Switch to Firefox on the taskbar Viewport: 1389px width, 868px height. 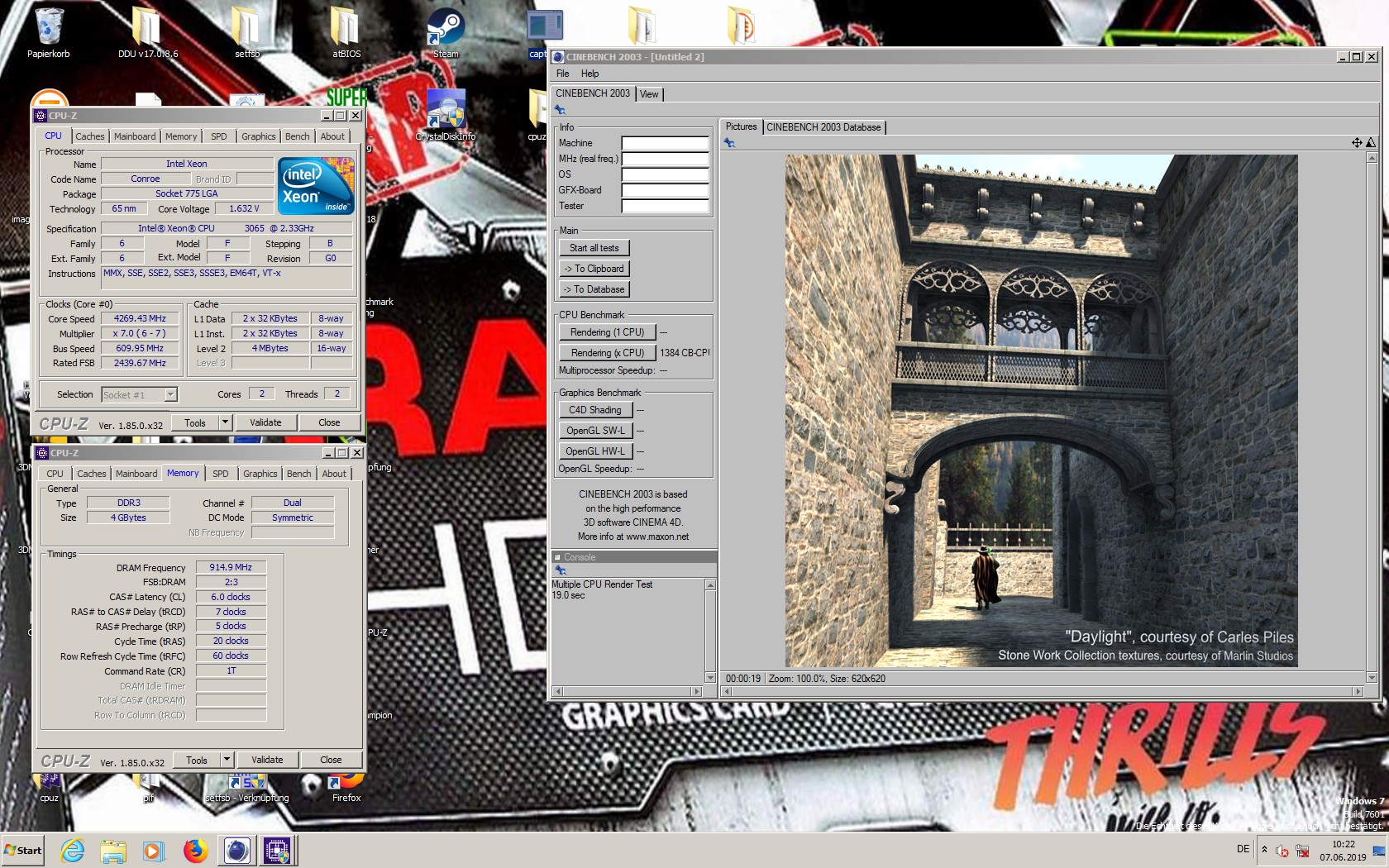(x=195, y=851)
